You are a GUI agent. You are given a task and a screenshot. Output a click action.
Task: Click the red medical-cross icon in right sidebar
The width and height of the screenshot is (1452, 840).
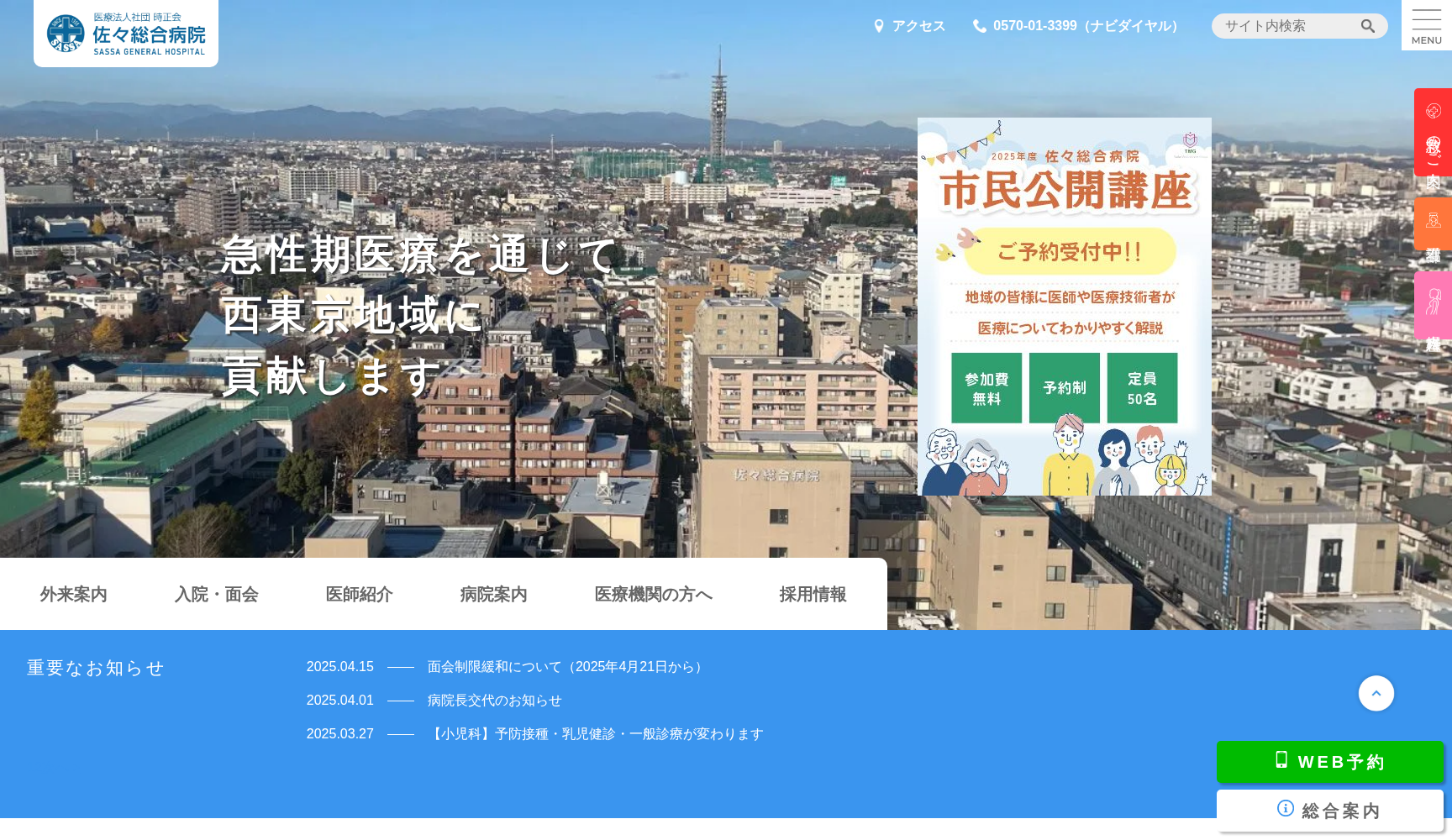click(x=1433, y=112)
